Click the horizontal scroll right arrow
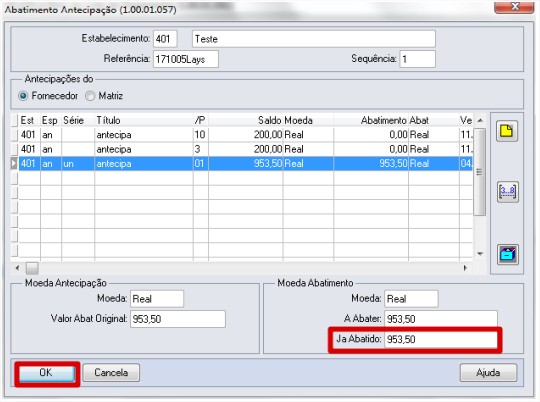Image resolution: width=540 pixels, height=402 pixels. coord(465,268)
